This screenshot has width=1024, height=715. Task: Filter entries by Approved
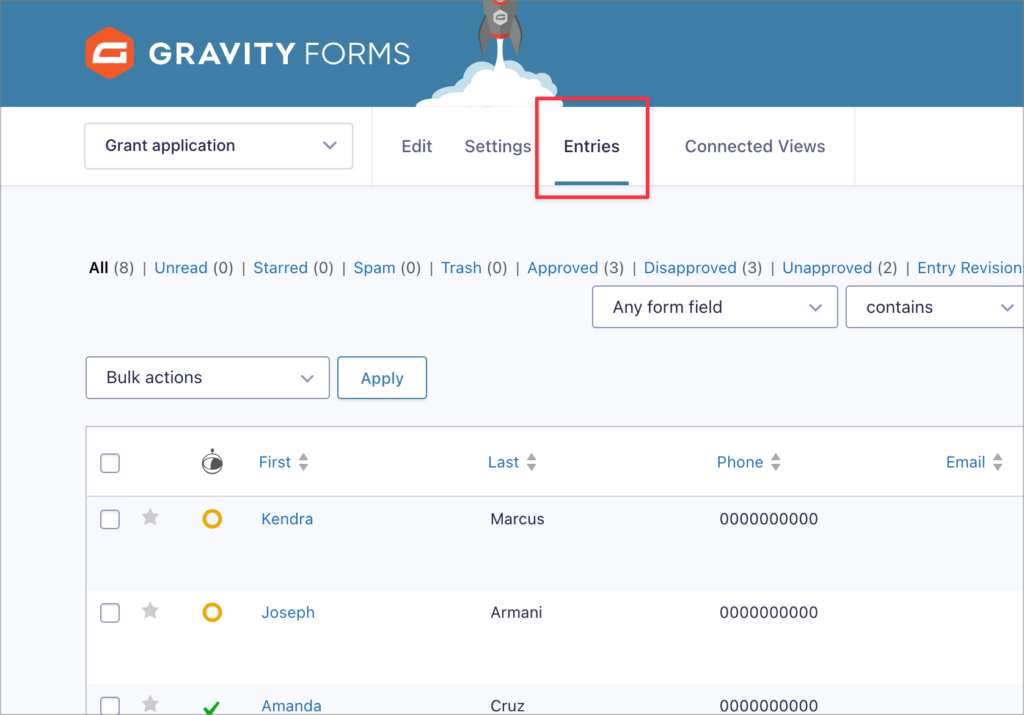tap(562, 268)
